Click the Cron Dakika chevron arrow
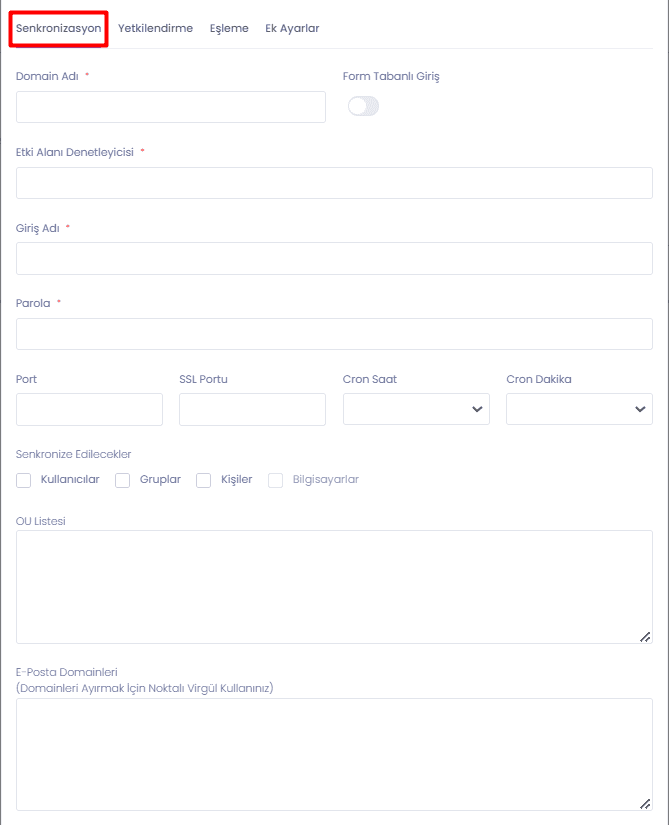 pos(640,409)
